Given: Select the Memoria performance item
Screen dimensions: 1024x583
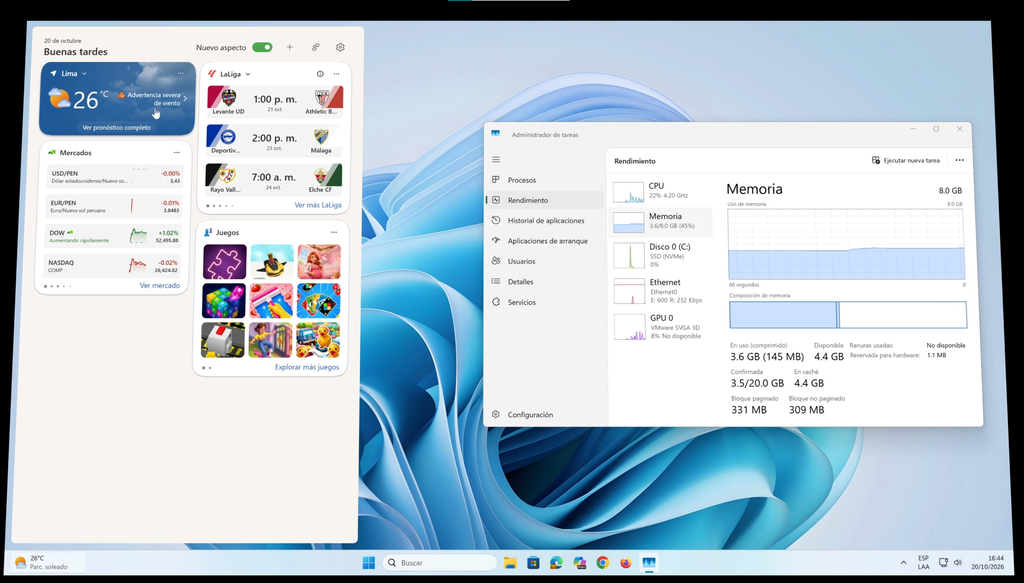Looking at the screenshot, I should tap(661, 221).
